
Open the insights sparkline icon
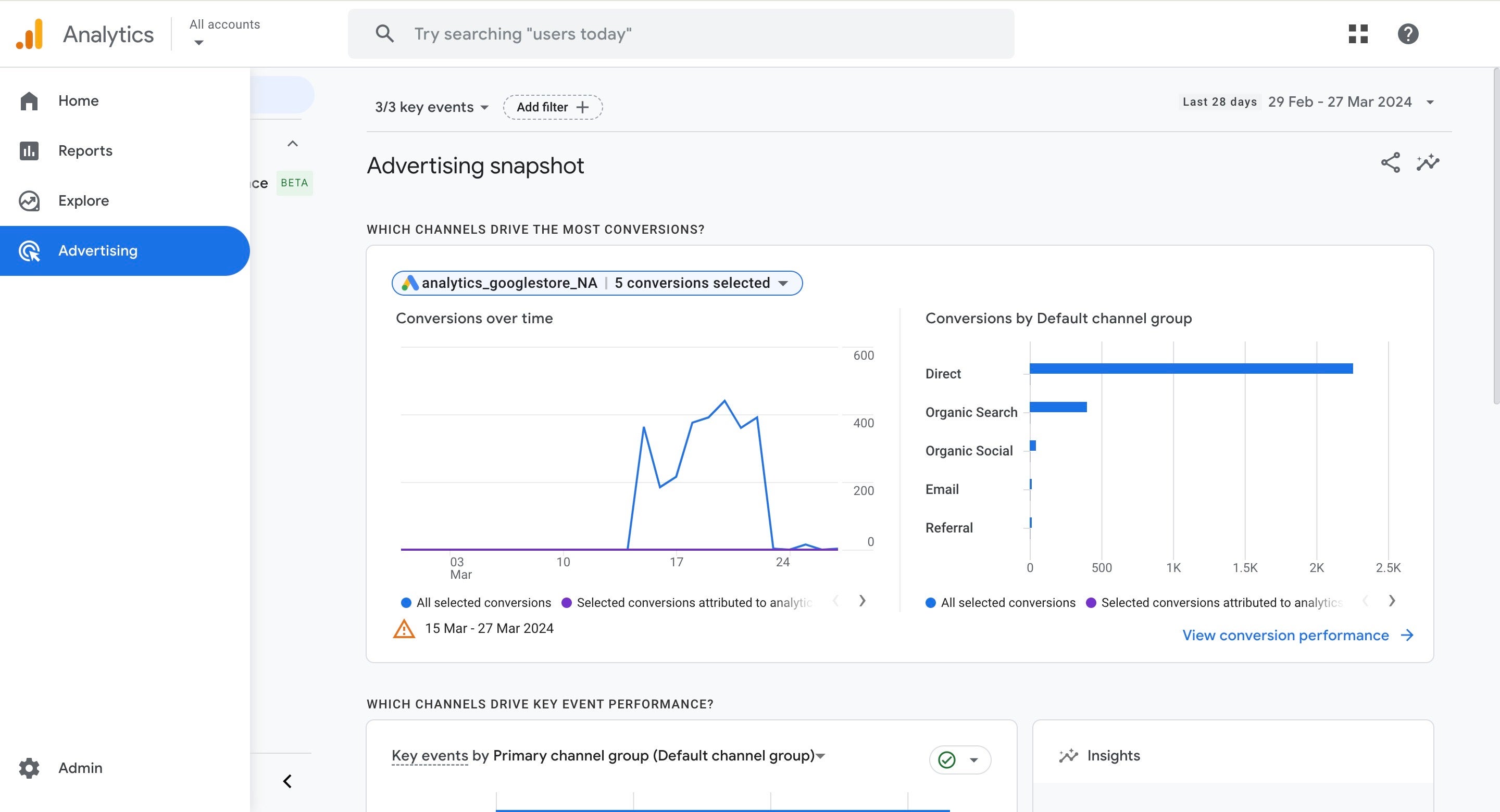click(x=1427, y=163)
